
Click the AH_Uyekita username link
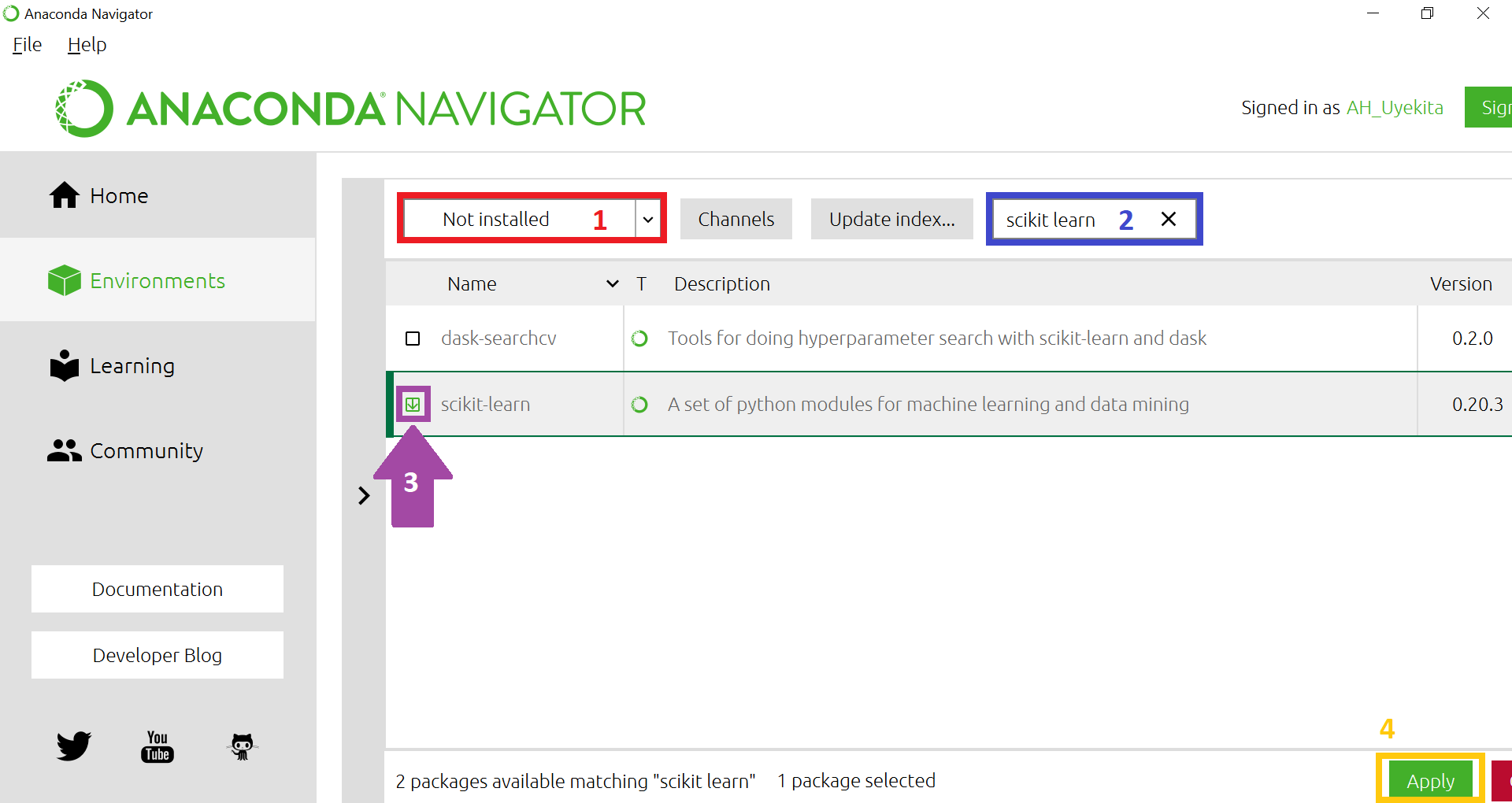(x=1395, y=108)
